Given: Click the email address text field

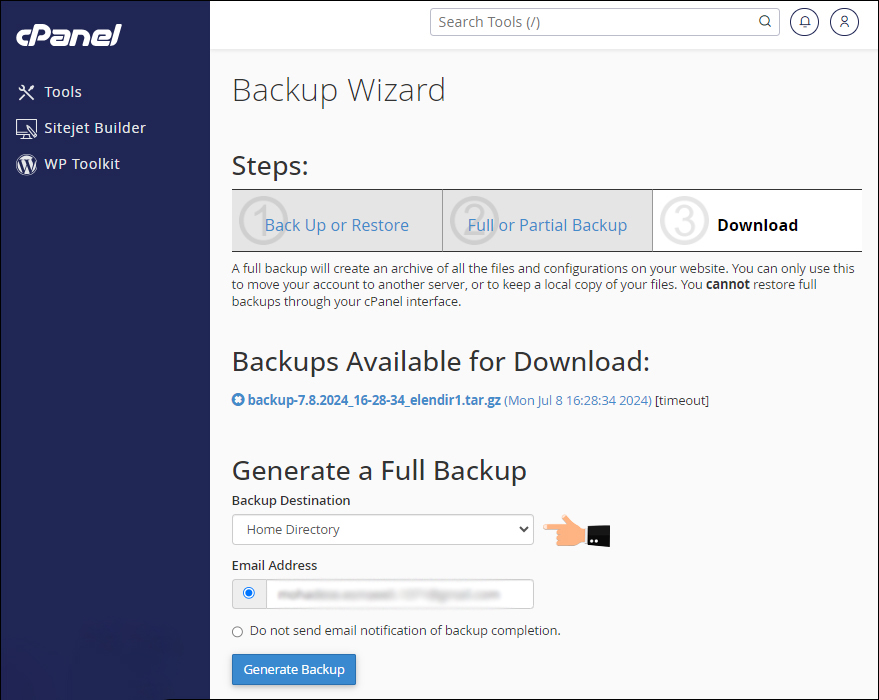Looking at the screenshot, I should point(400,594).
